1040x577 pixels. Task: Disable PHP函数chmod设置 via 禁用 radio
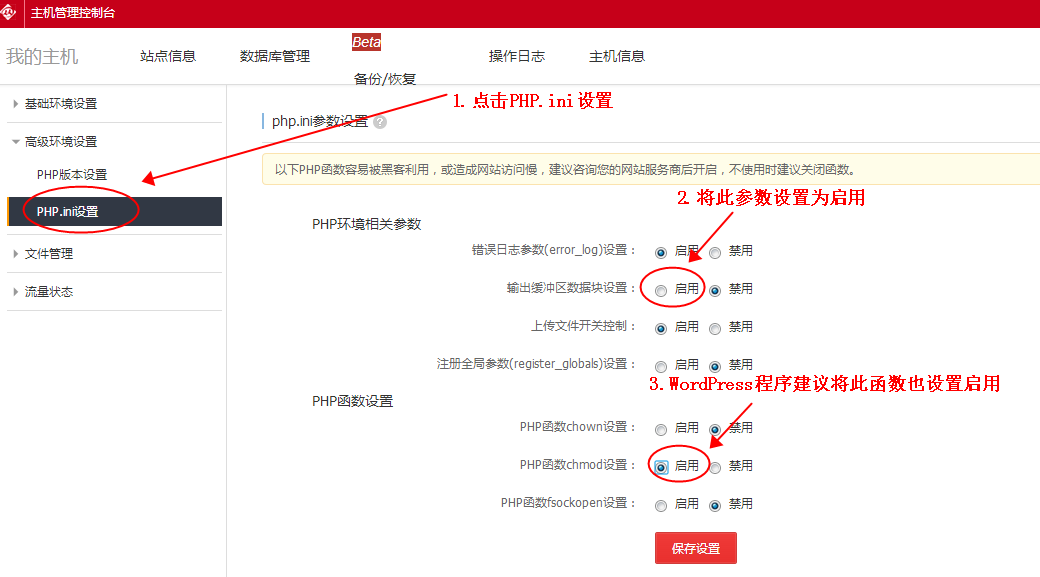tap(715, 467)
